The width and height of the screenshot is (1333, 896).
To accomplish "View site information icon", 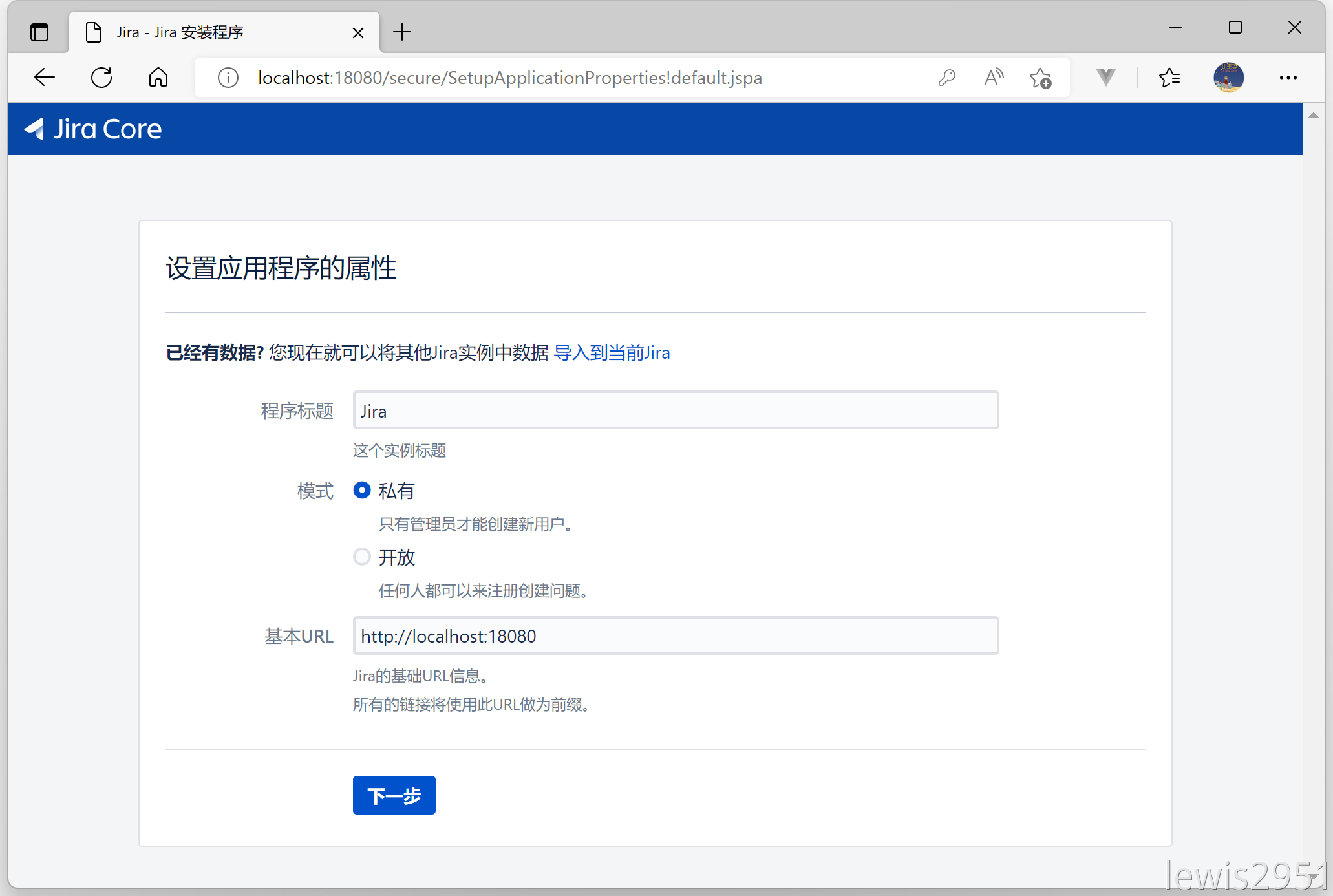I will [x=228, y=78].
